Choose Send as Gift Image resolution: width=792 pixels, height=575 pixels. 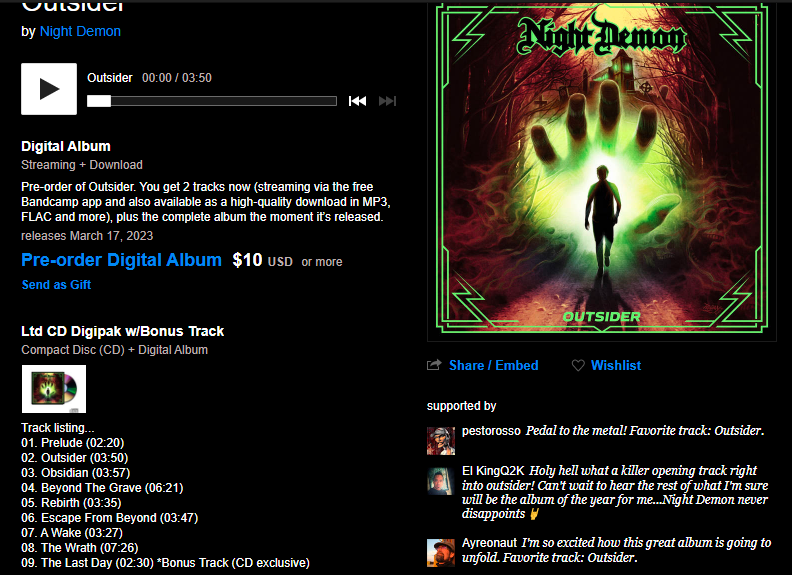pos(56,284)
